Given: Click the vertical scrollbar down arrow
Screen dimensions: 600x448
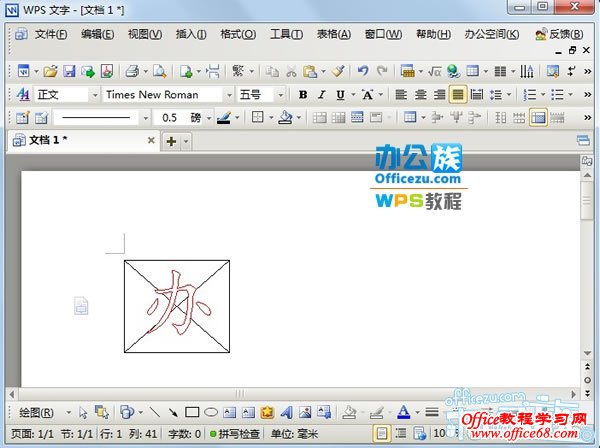Looking at the screenshot, I should click(587, 353).
